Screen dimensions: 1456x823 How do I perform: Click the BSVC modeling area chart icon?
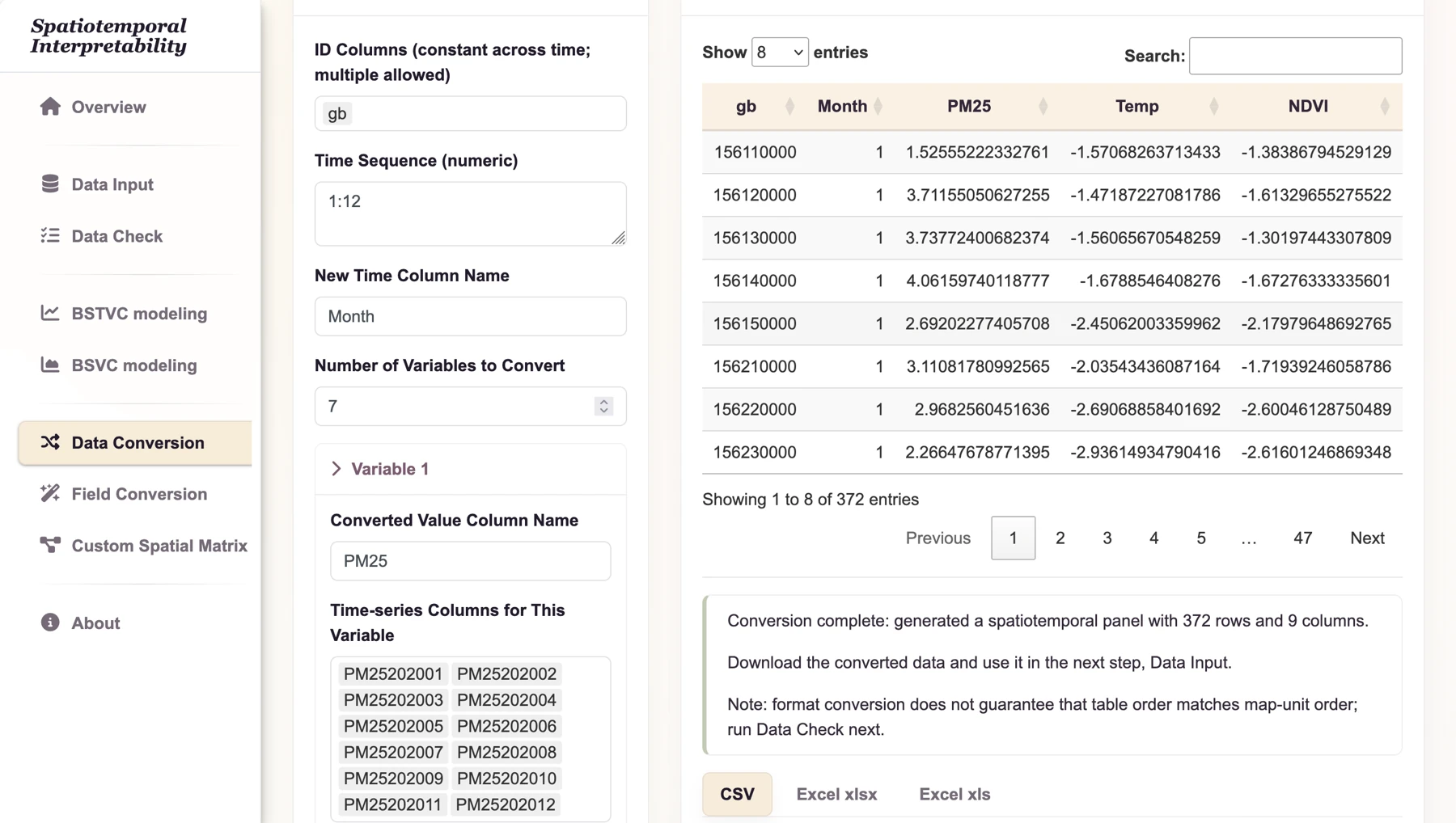tap(50, 365)
